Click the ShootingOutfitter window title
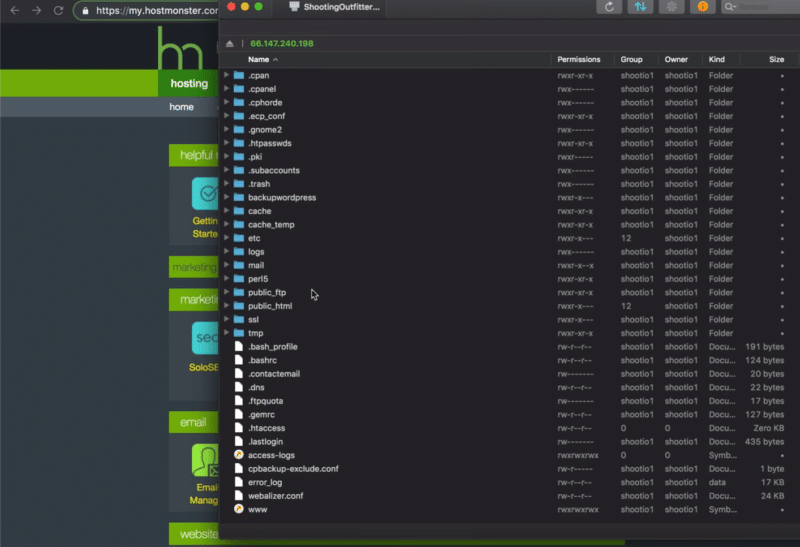Screen dimensions: 800x547 [341, 7]
